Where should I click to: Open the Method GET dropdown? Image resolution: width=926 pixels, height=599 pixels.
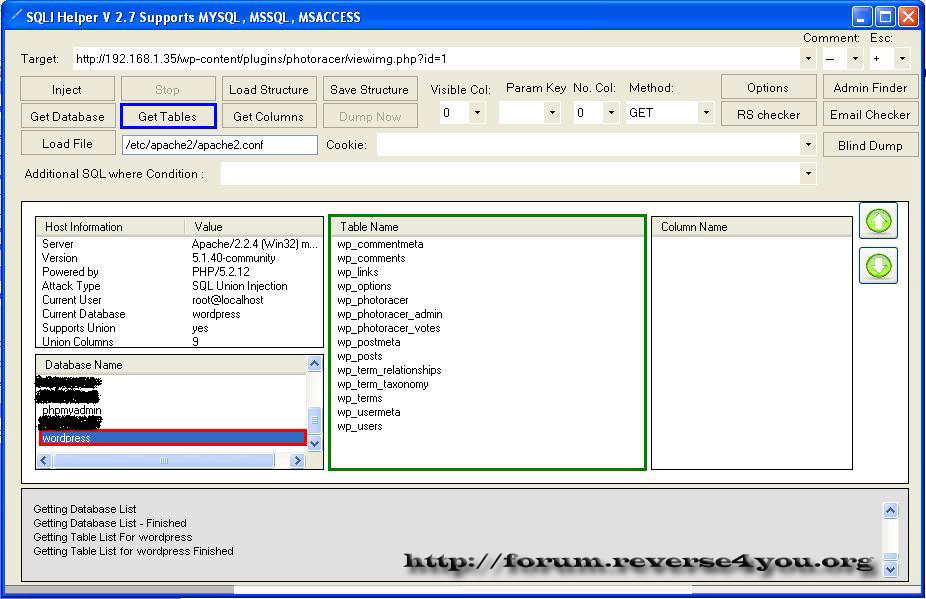[x=706, y=112]
